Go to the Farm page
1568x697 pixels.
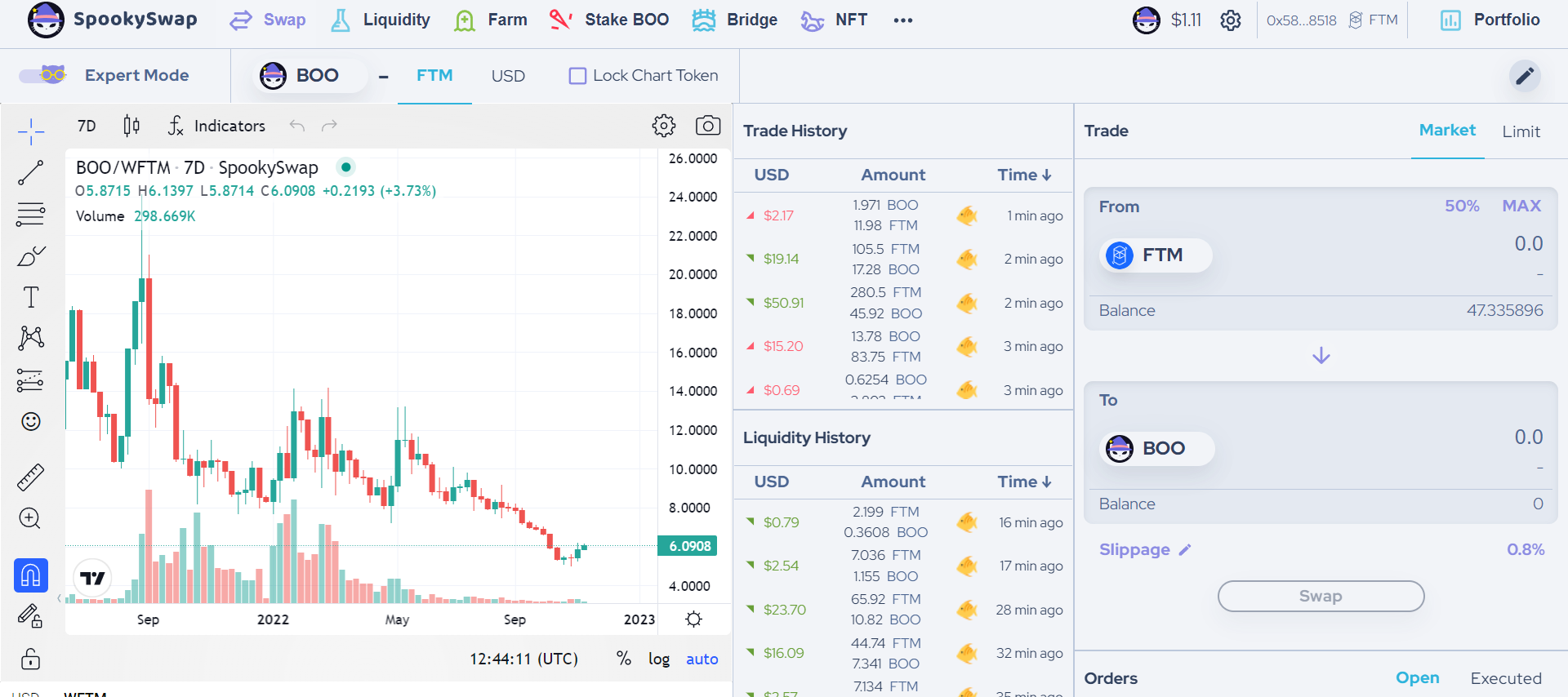point(490,20)
